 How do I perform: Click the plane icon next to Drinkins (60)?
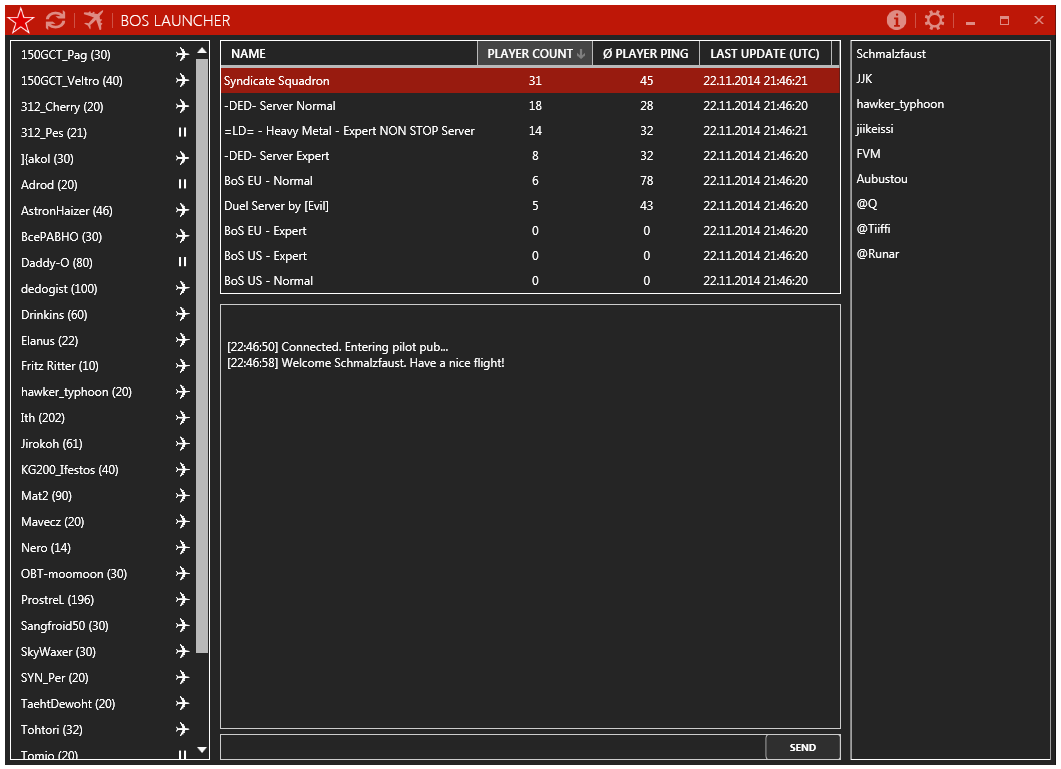point(182,314)
